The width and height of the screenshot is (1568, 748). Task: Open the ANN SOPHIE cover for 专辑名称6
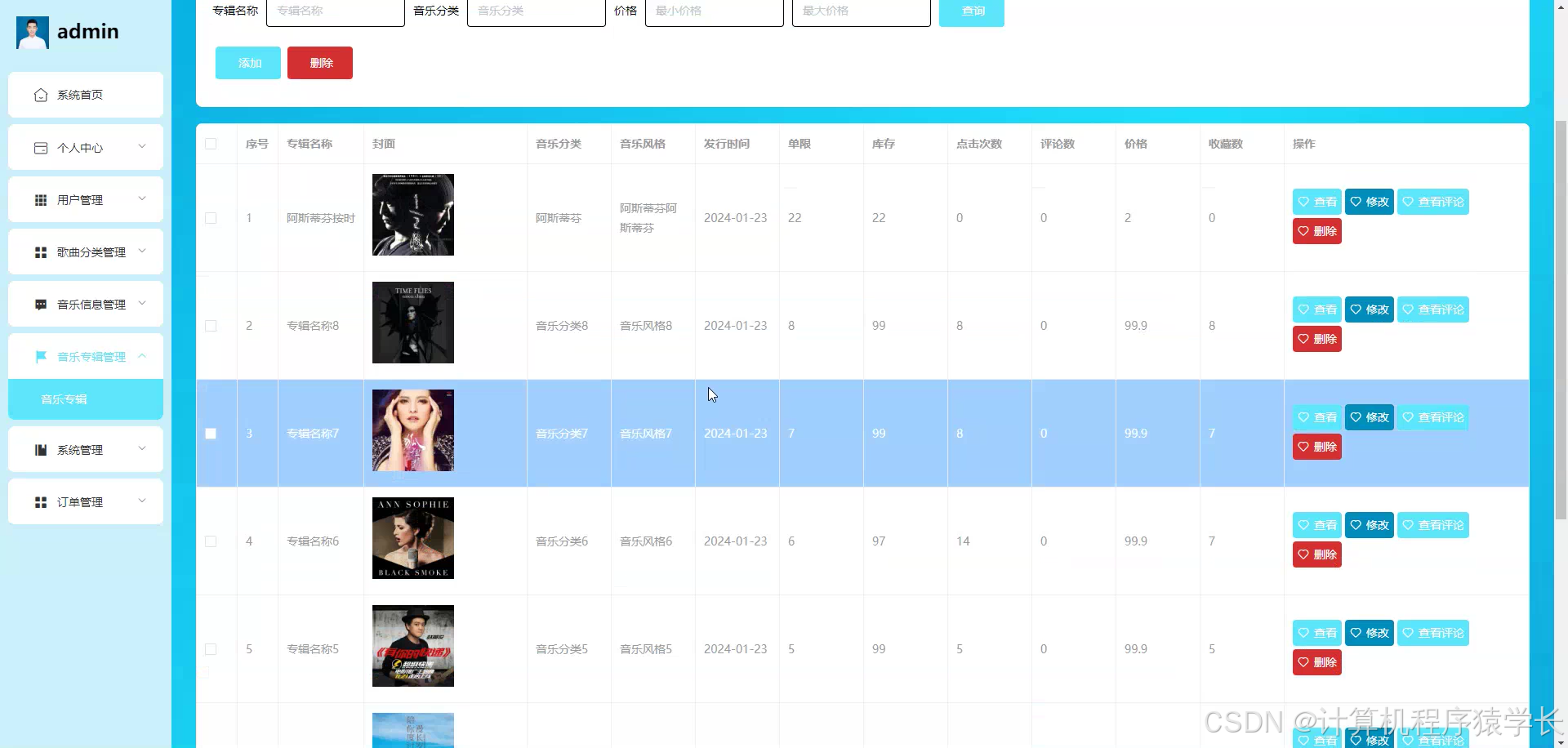[413, 538]
